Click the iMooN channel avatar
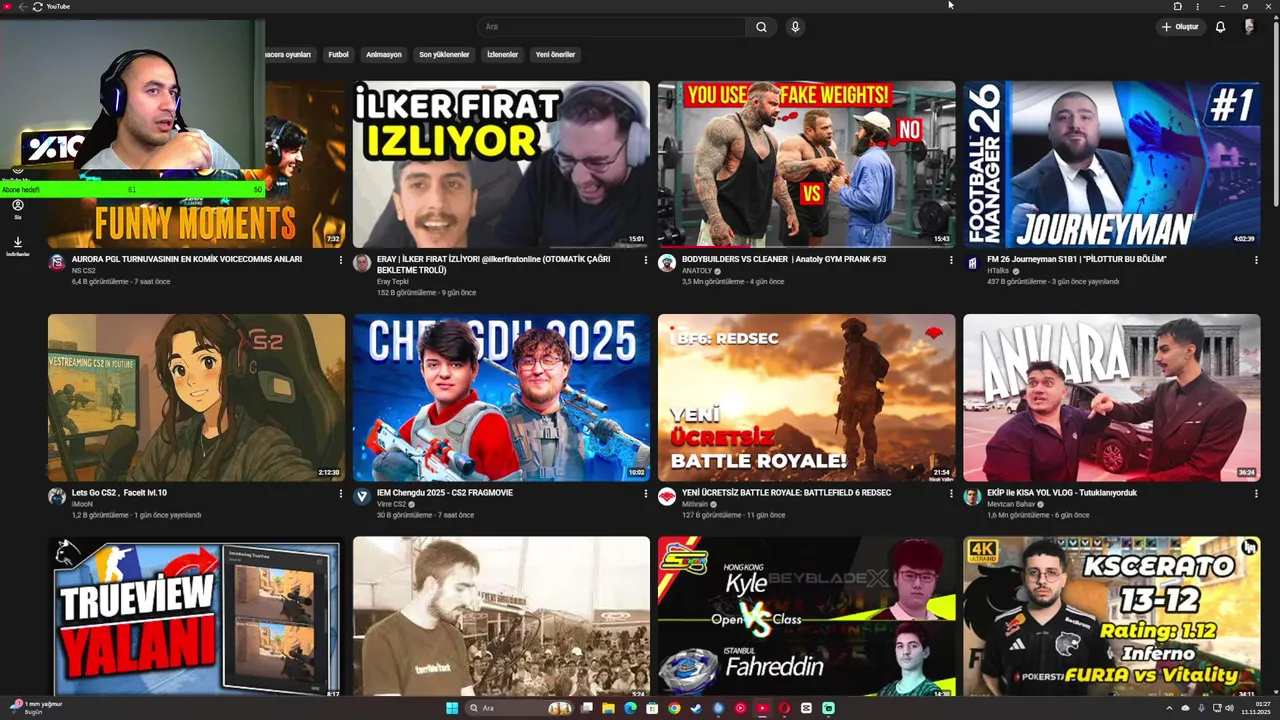 coord(57,497)
